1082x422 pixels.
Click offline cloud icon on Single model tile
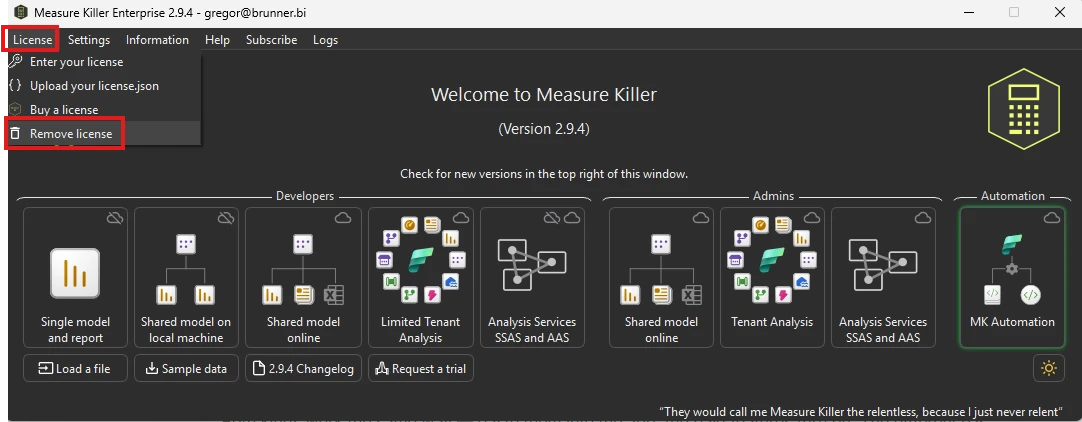click(115, 219)
